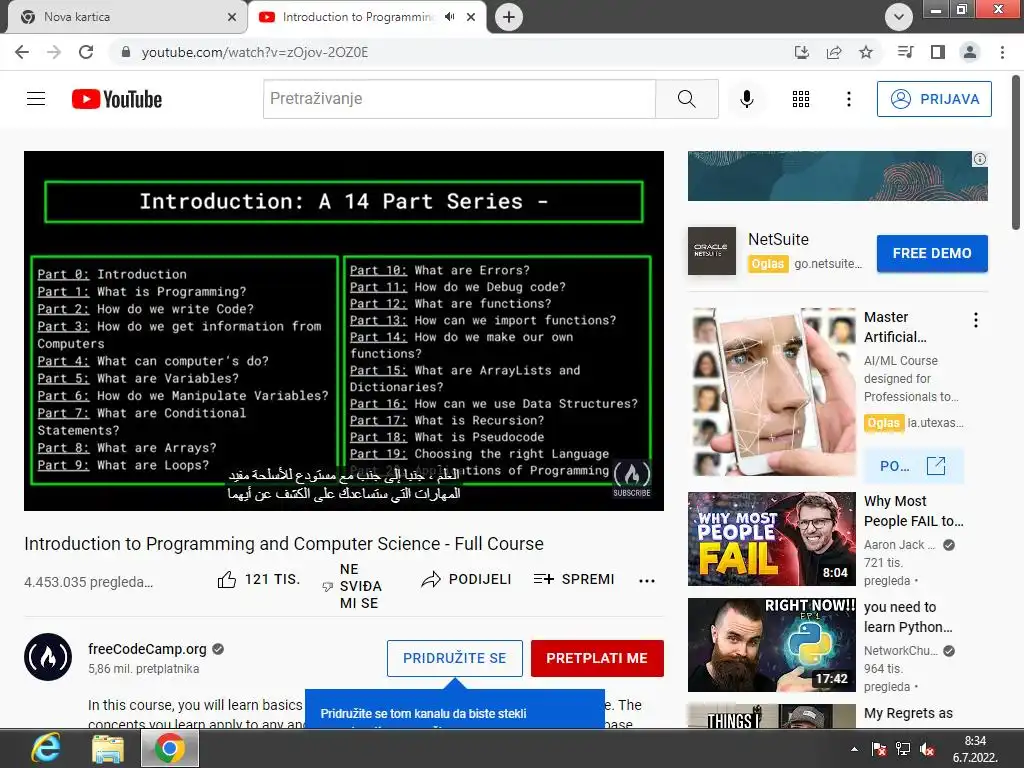Open Internet Explorer from taskbar
Viewport: 1024px width, 768px height.
click(46, 748)
